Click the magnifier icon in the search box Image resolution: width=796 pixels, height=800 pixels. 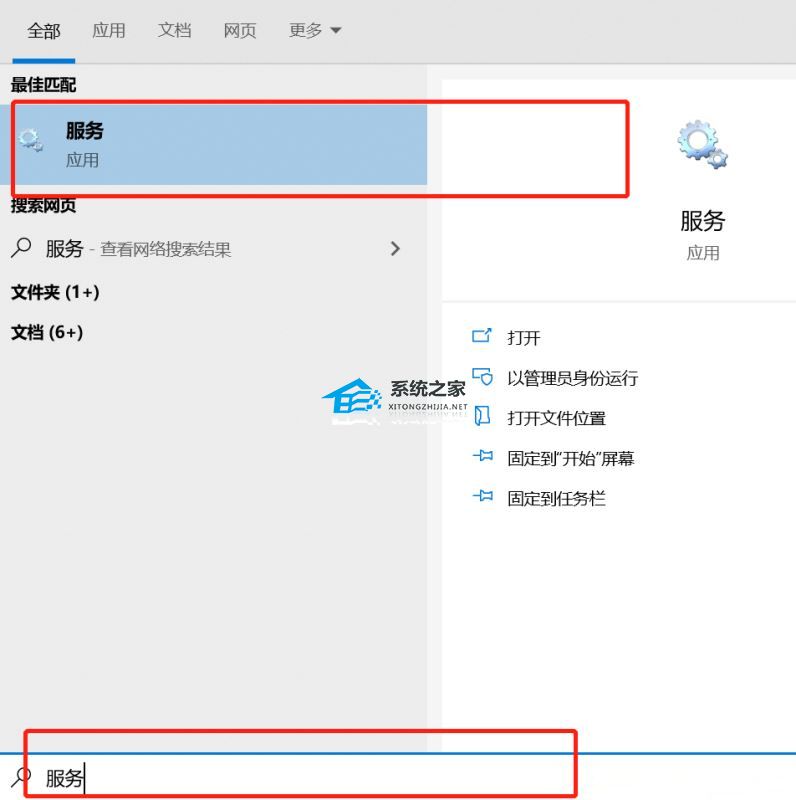pyautogui.click(x=21, y=778)
